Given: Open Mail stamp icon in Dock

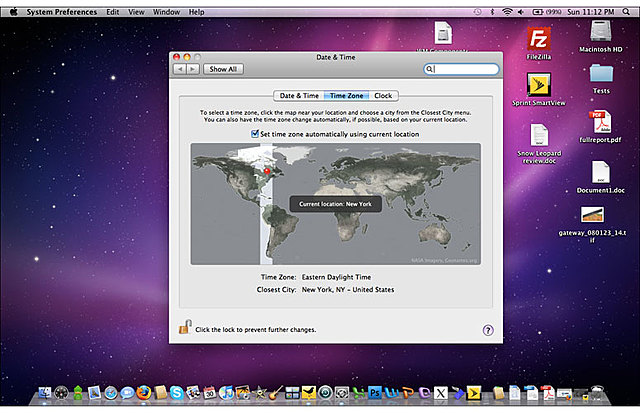Looking at the screenshot, I should (x=94, y=393).
